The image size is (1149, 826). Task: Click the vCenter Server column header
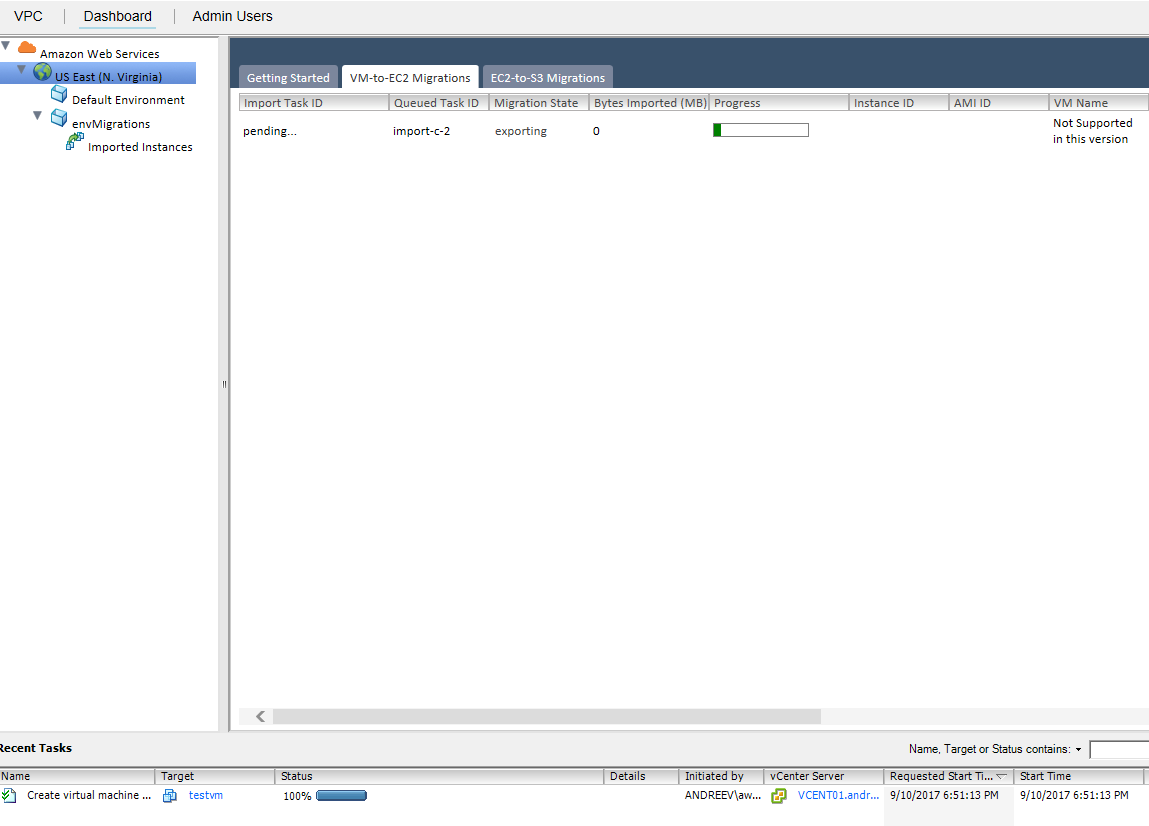tap(824, 776)
